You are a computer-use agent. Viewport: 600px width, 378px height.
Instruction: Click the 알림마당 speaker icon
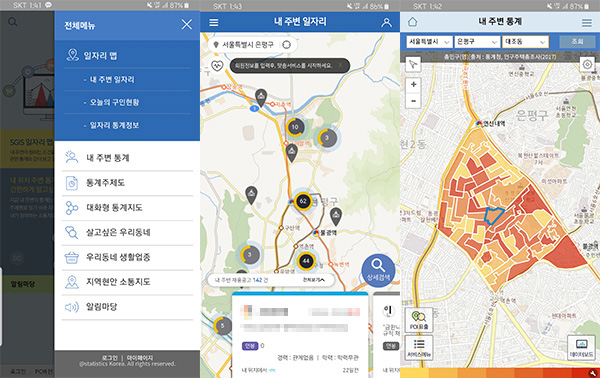pos(72,307)
